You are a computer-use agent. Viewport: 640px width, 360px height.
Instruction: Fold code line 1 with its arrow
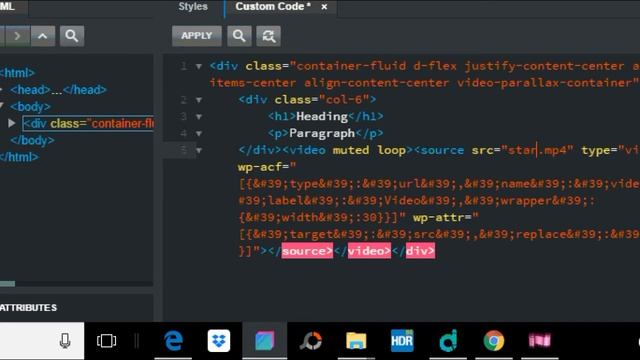tap(199, 66)
